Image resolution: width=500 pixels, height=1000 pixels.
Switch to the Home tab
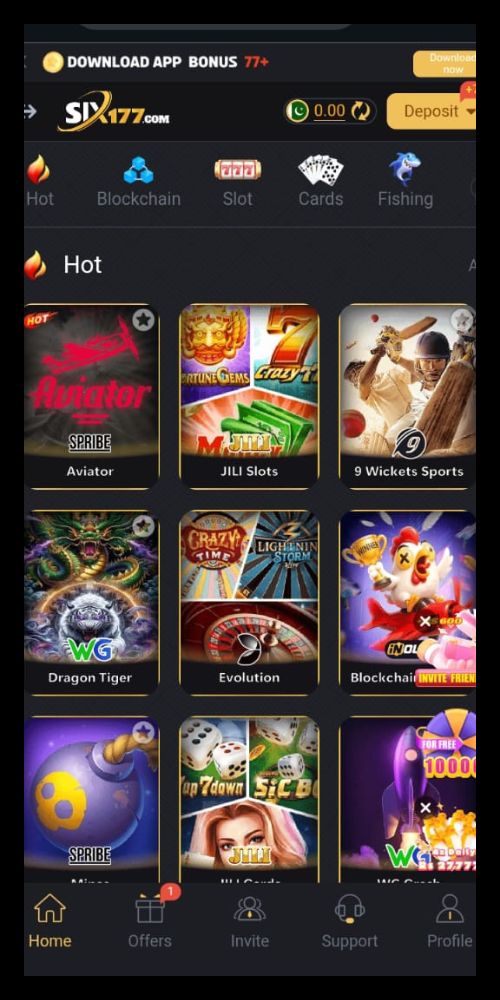(x=50, y=921)
